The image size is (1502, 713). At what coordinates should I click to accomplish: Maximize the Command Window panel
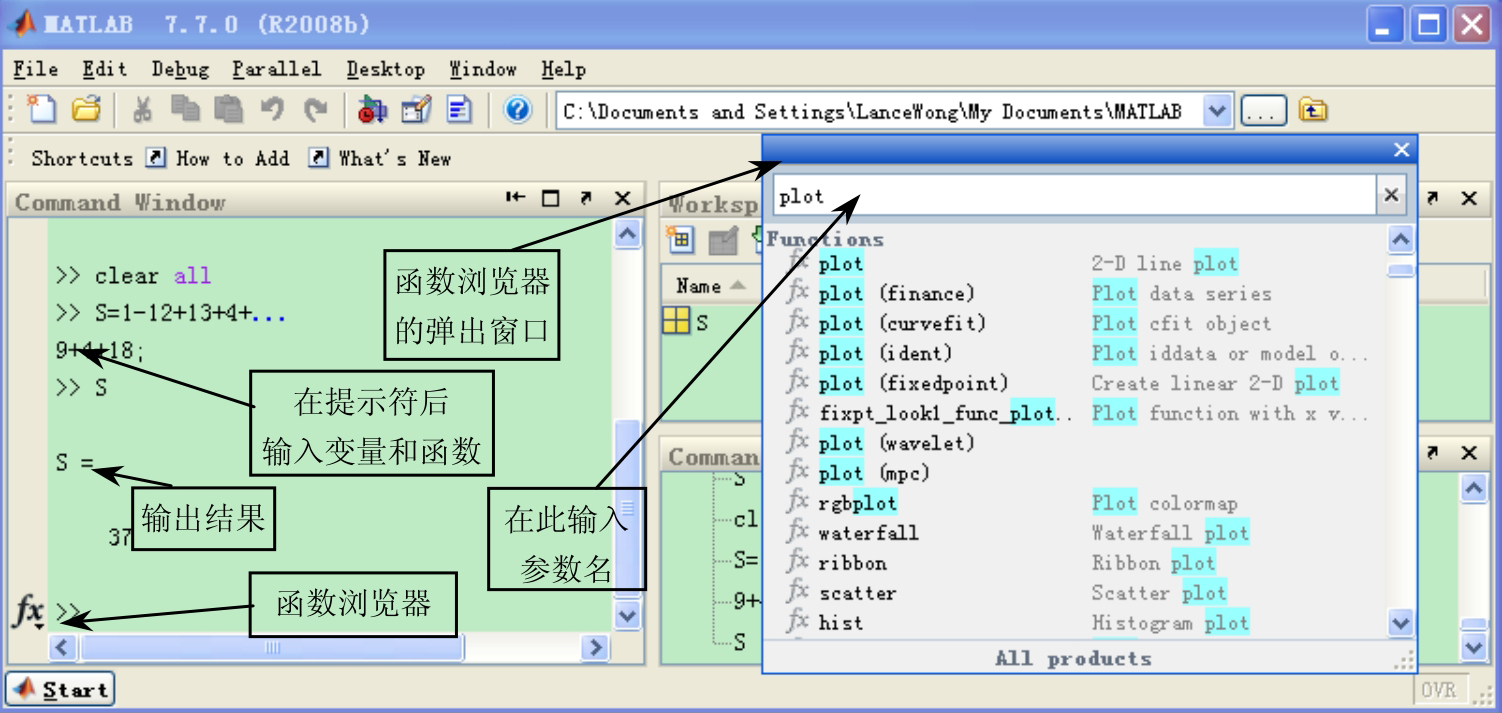pos(550,199)
